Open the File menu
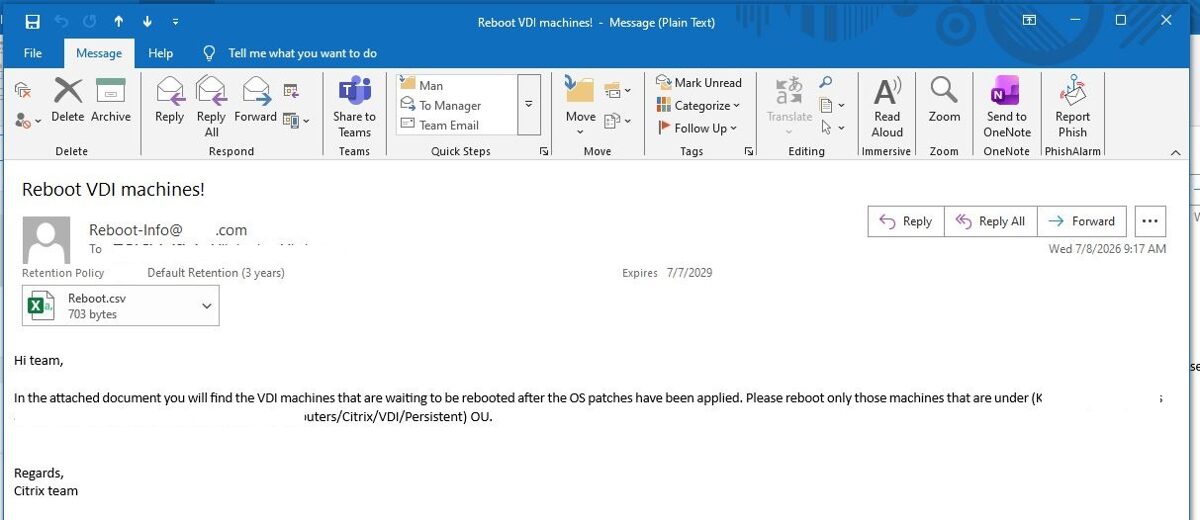The image size is (1200, 520). point(33,53)
